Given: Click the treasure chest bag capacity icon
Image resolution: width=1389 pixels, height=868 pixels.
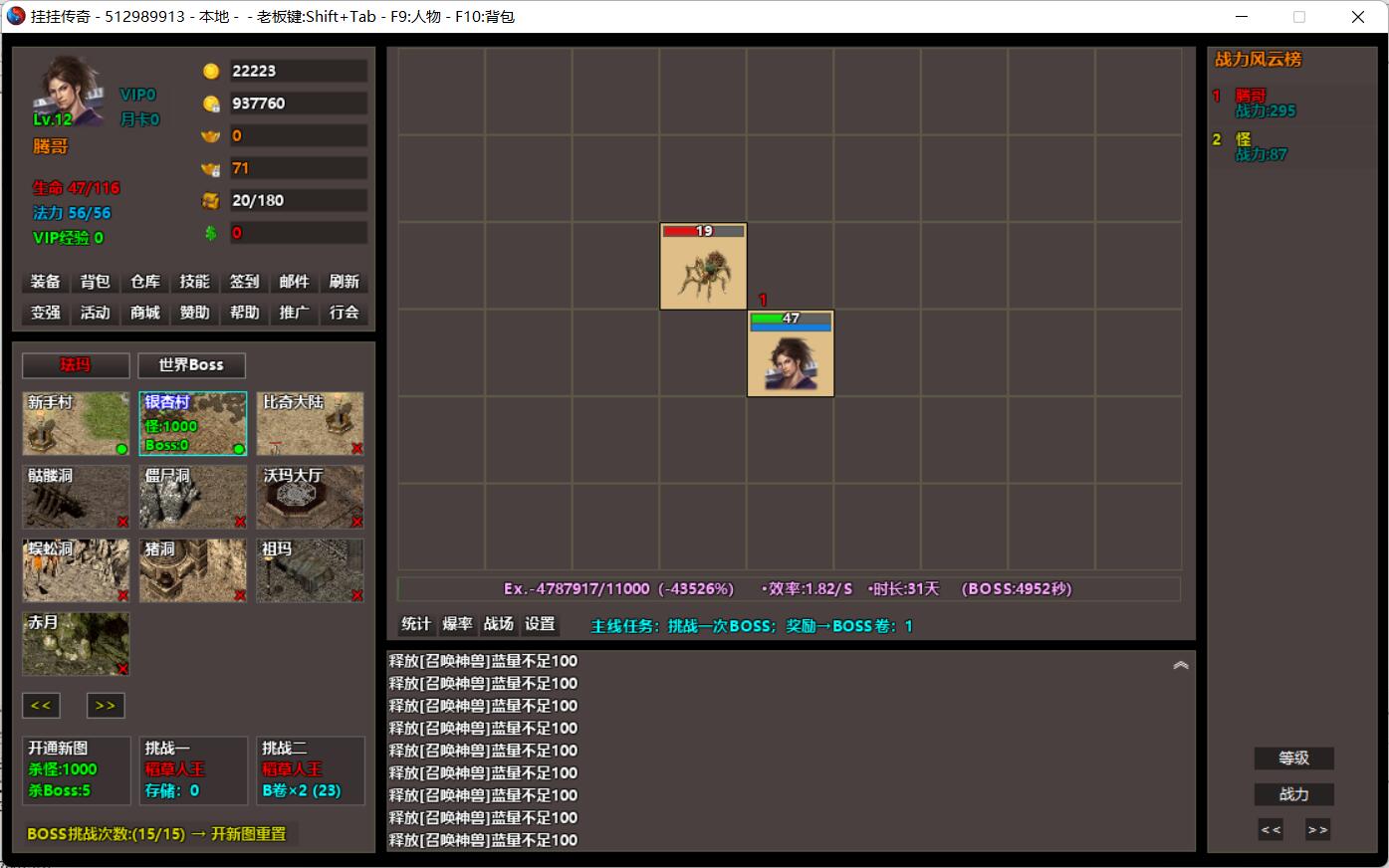Looking at the screenshot, I should (x=211, y=200).
